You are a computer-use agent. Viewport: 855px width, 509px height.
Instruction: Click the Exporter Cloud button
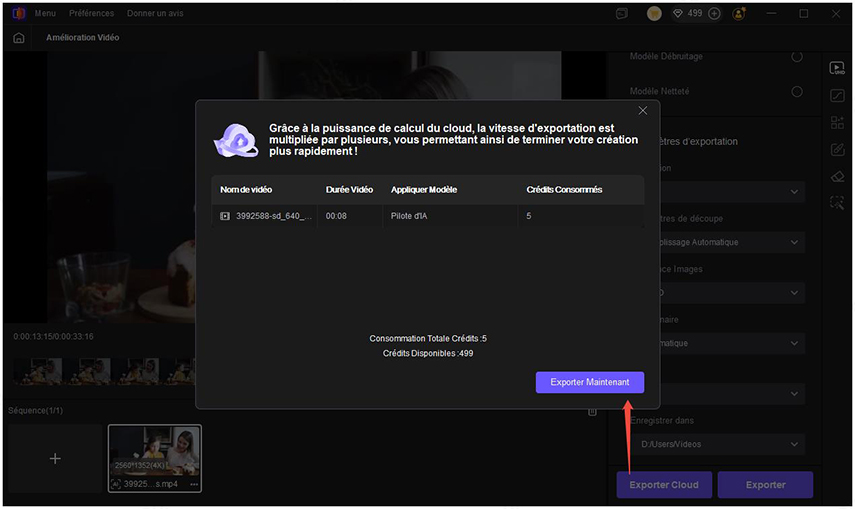(664, 484)
